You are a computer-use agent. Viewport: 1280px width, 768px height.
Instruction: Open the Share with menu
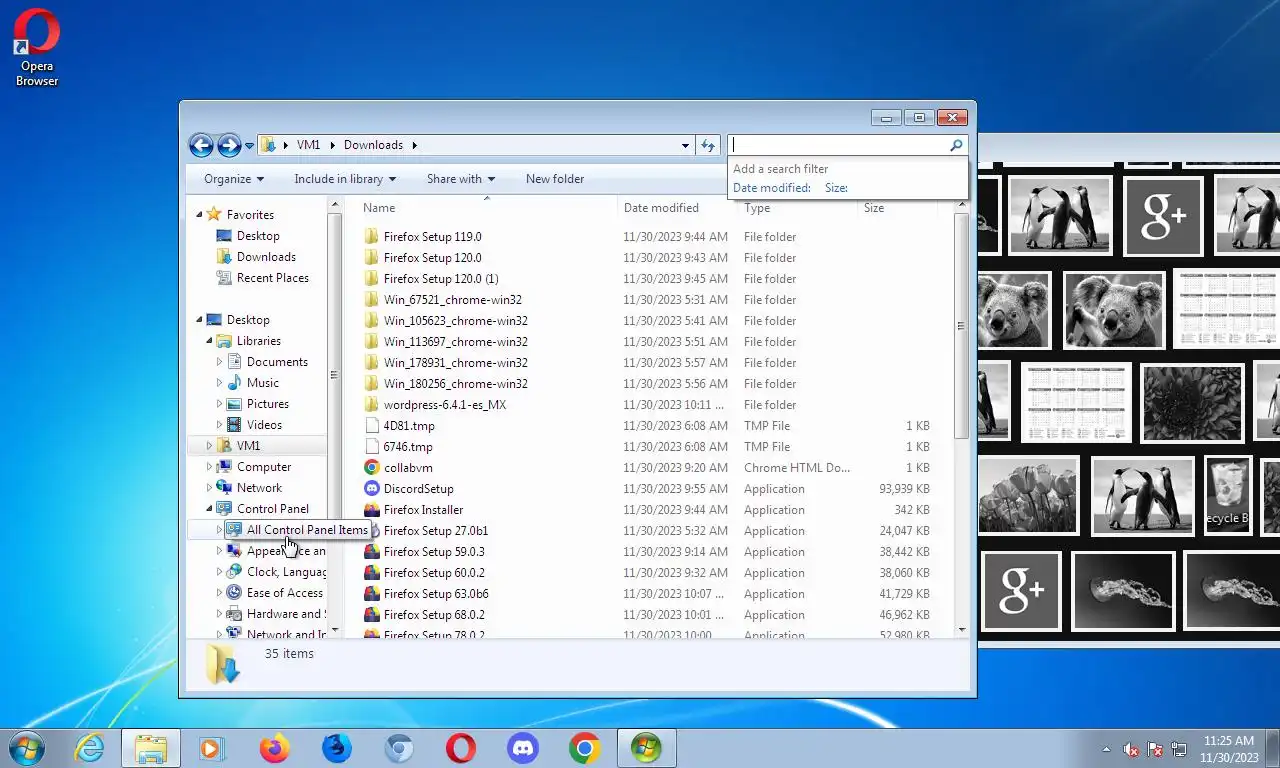click(x=461, y=179)
